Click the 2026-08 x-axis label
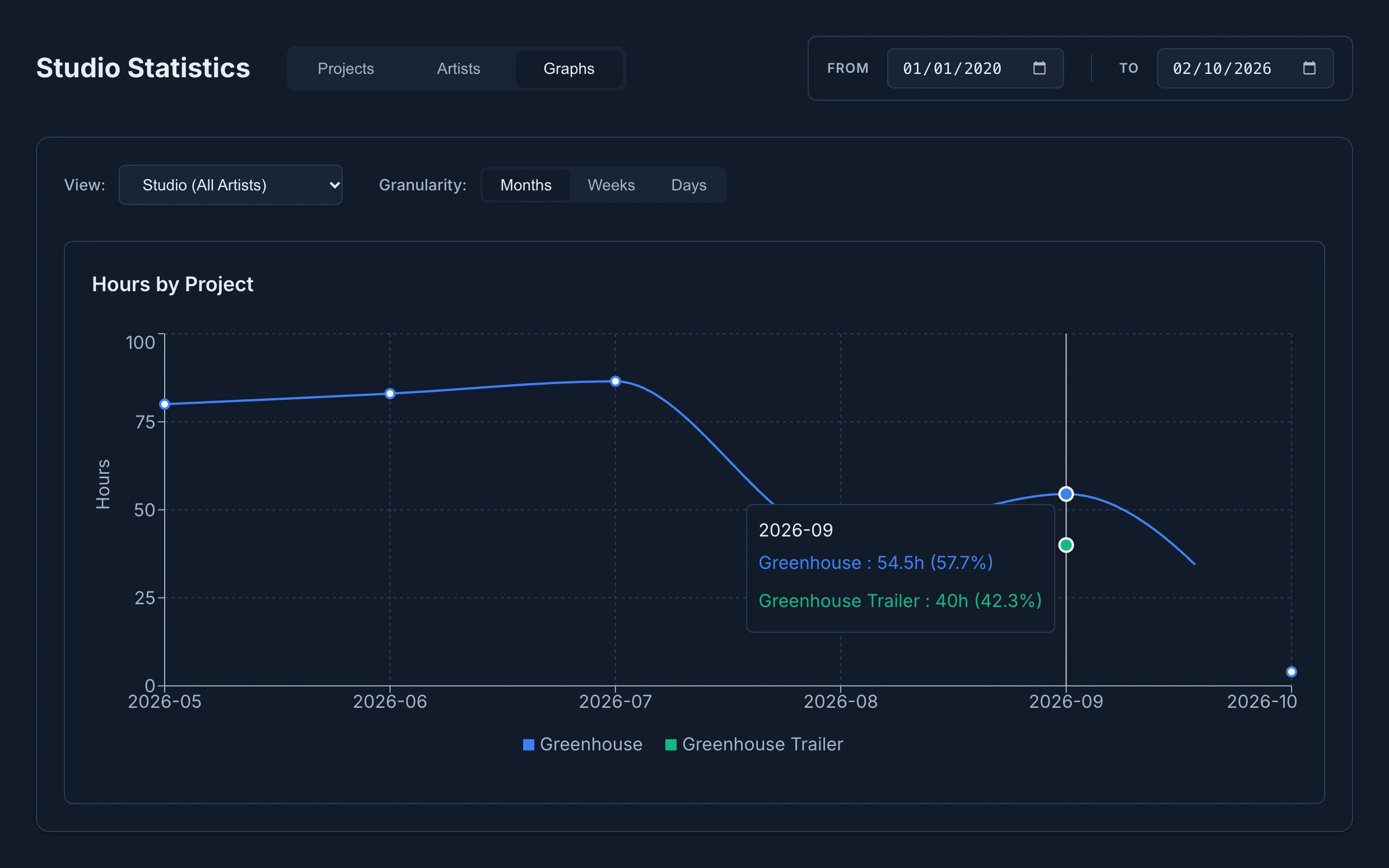Screen dimensions: 1389x868 (840, 702)
